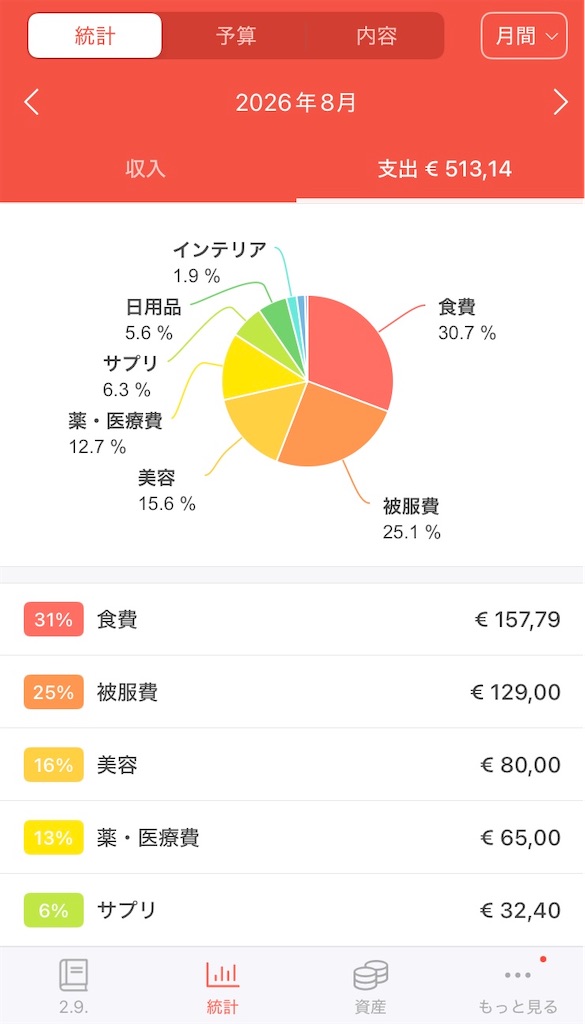
Task: Open 薬・医療費 row € 65,00
Action: coord(292,837)
